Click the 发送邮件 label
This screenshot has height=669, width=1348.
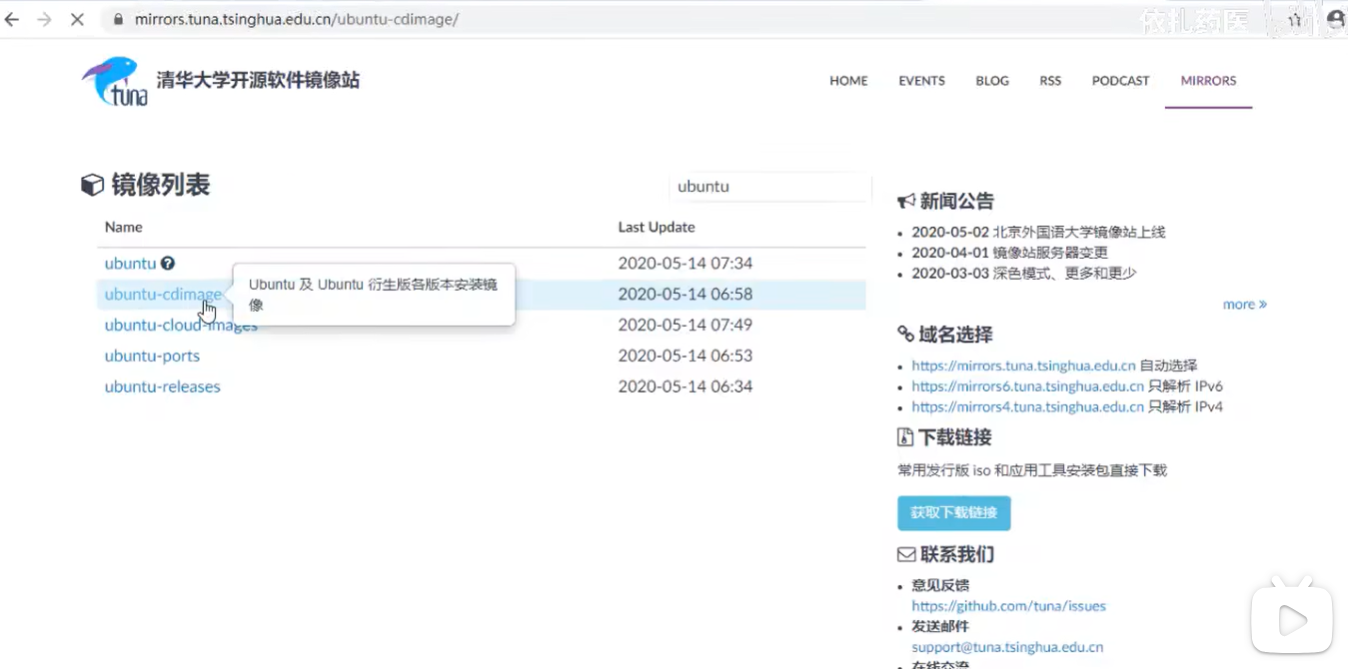tap(940, 627)
